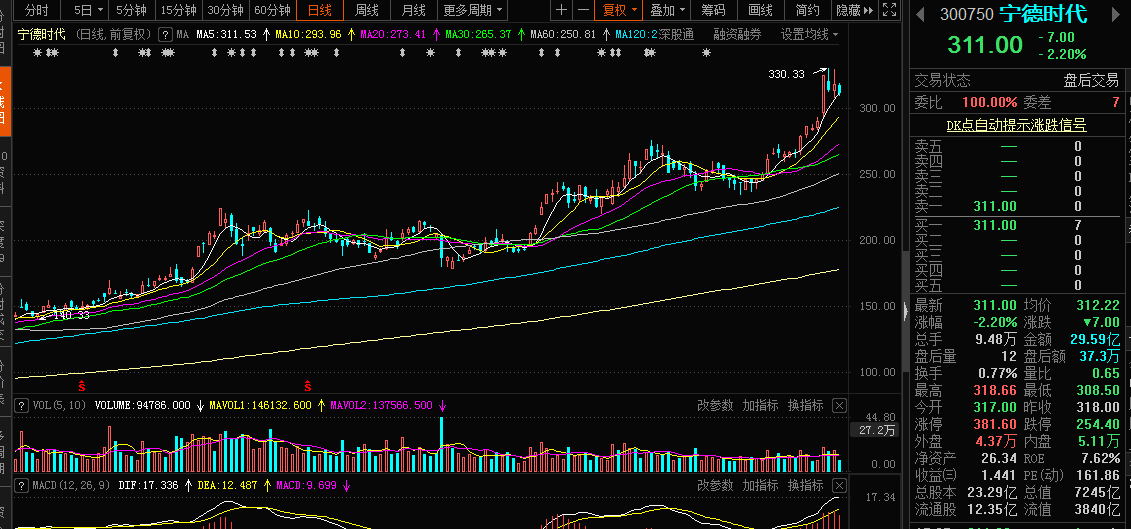Open MA indicator help question-mark icon
The image size is (1131, 529).
tap(165, 34)
